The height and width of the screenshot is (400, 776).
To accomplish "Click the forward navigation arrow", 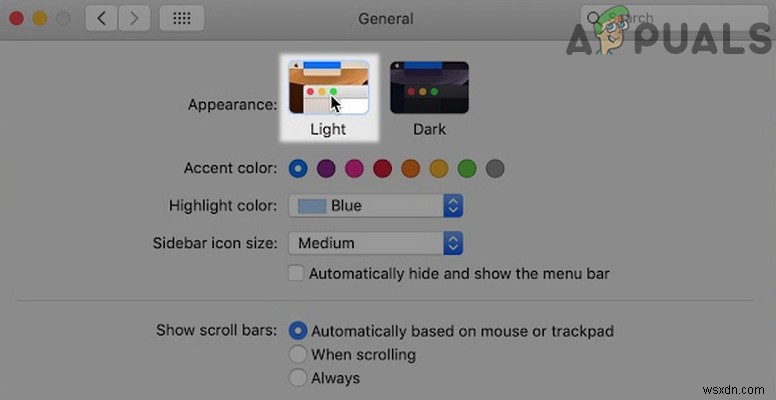I will click(135, 18).
